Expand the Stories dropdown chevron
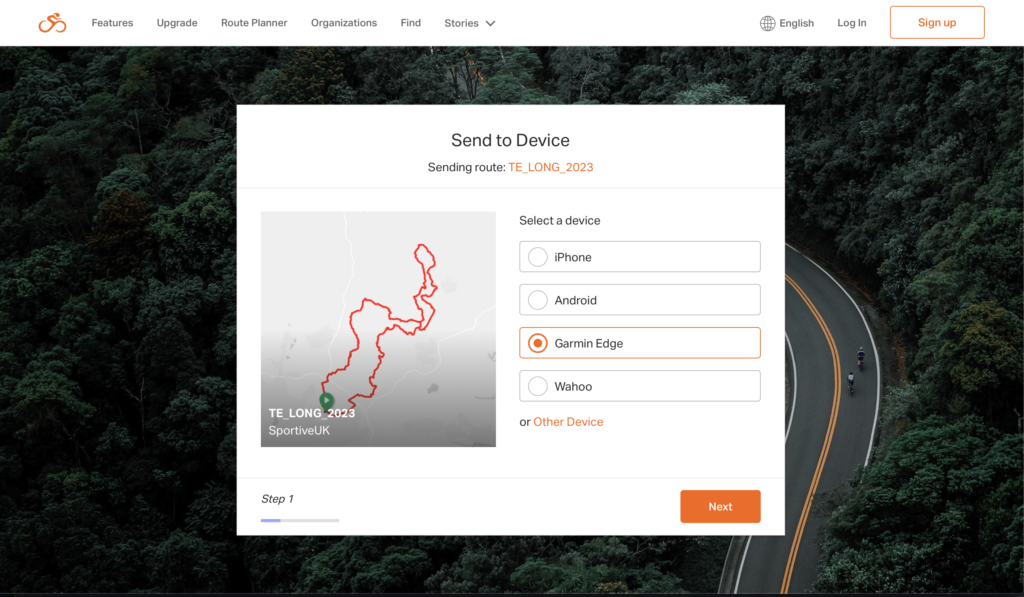1024x597 pixels. 490,24
